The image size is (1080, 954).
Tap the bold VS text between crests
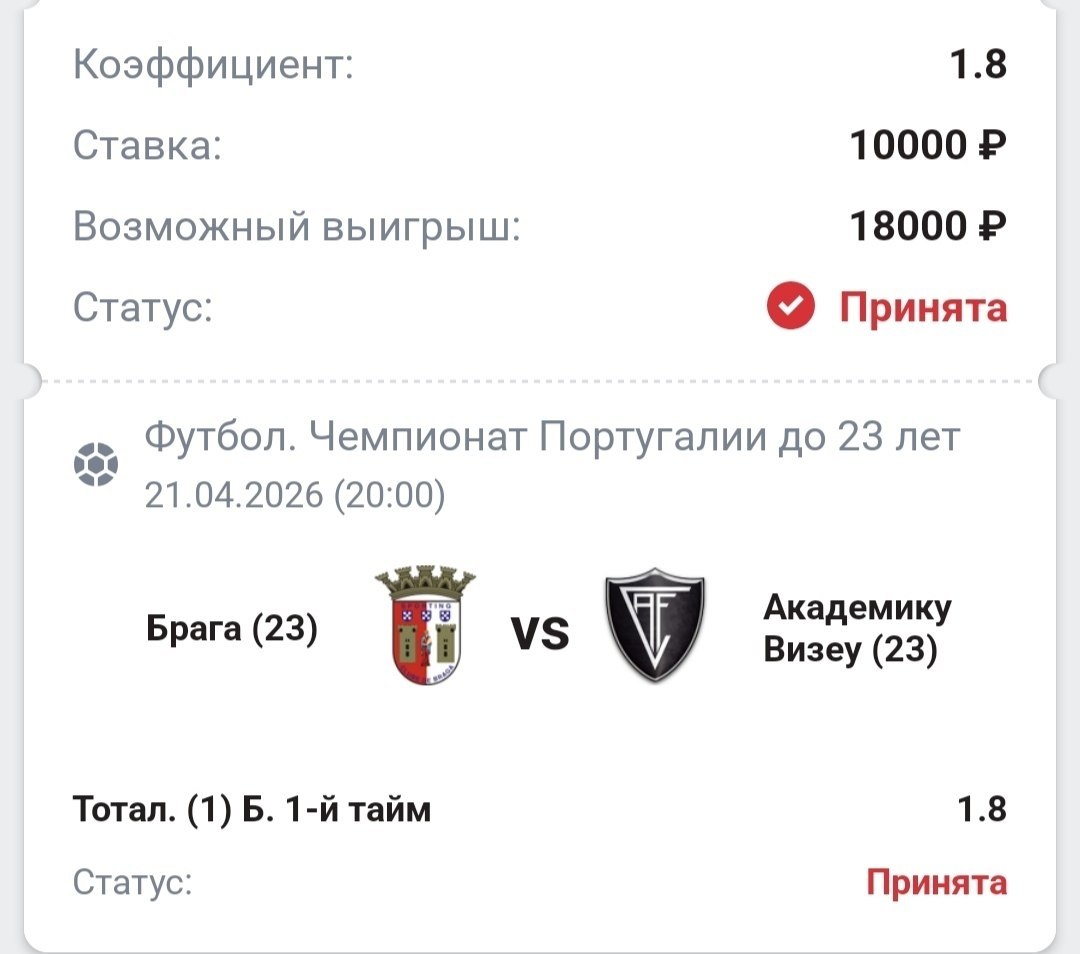540,634
